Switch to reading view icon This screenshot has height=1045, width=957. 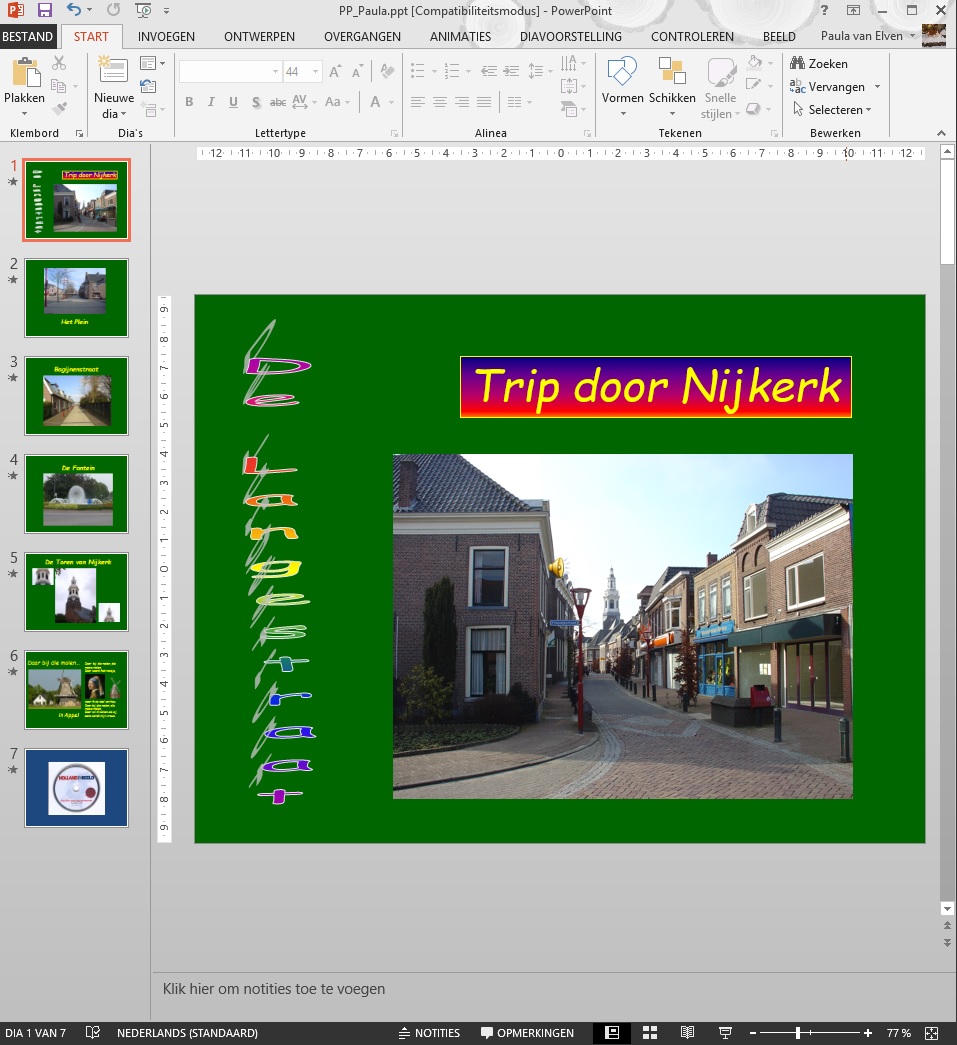click(687, 1033)
